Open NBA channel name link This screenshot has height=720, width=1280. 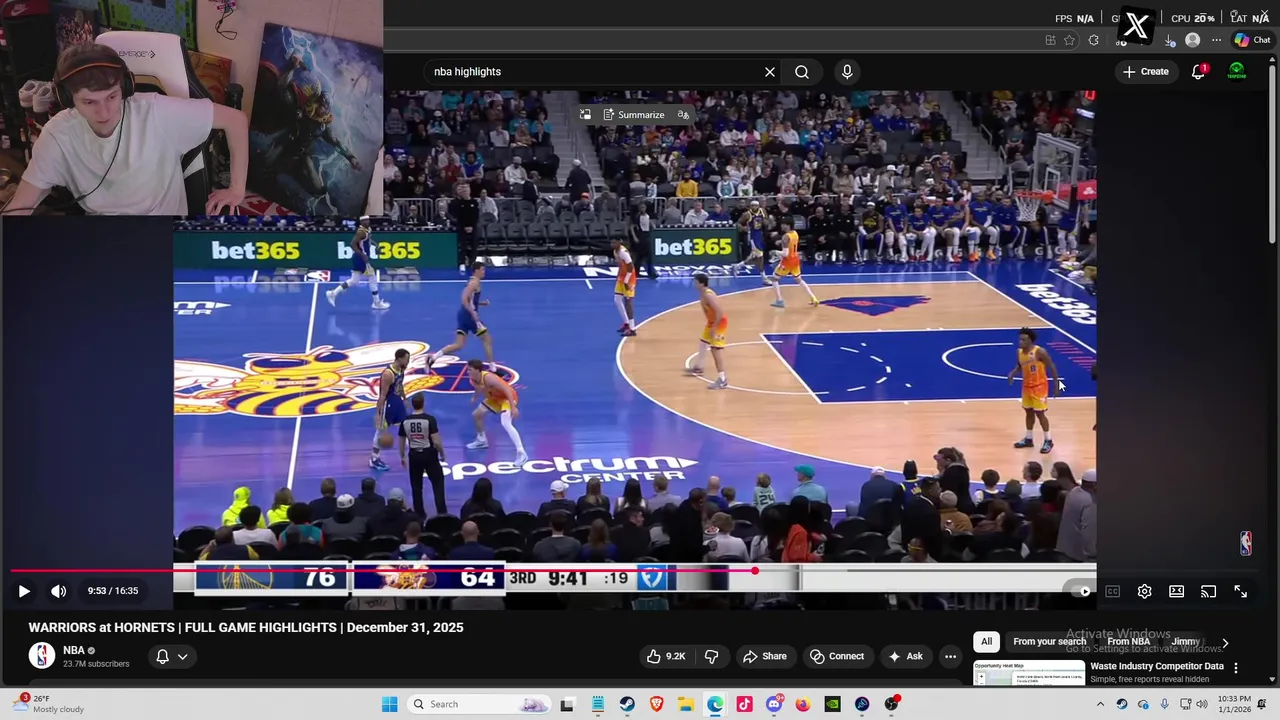[x=74, y=650]
